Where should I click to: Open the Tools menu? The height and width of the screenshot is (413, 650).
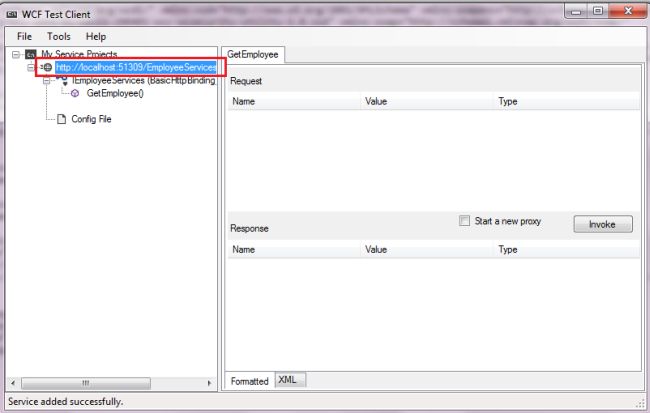(58, 36)
